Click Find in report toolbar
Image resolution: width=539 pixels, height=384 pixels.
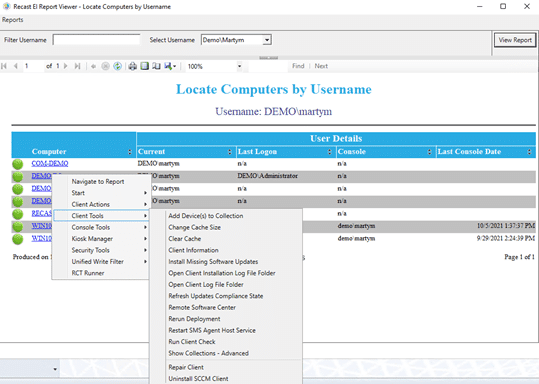[x=298, y=66]
